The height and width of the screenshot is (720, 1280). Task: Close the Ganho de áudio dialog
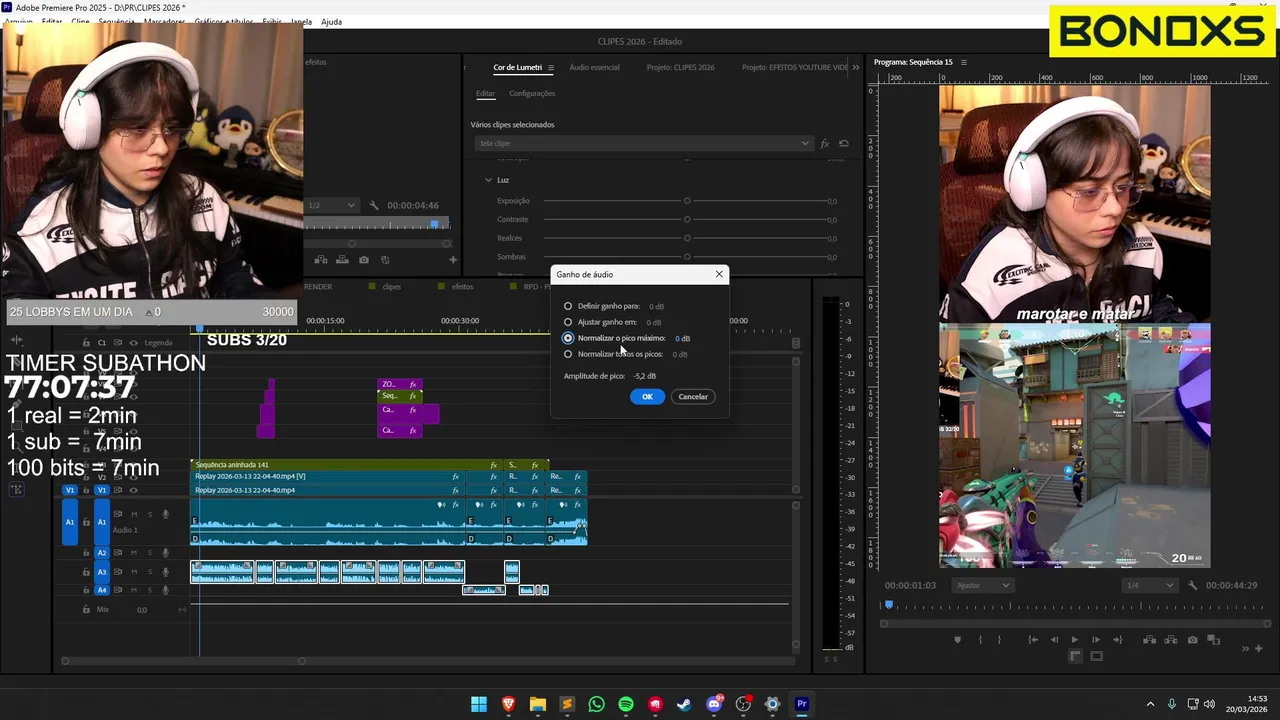point(719,274)
